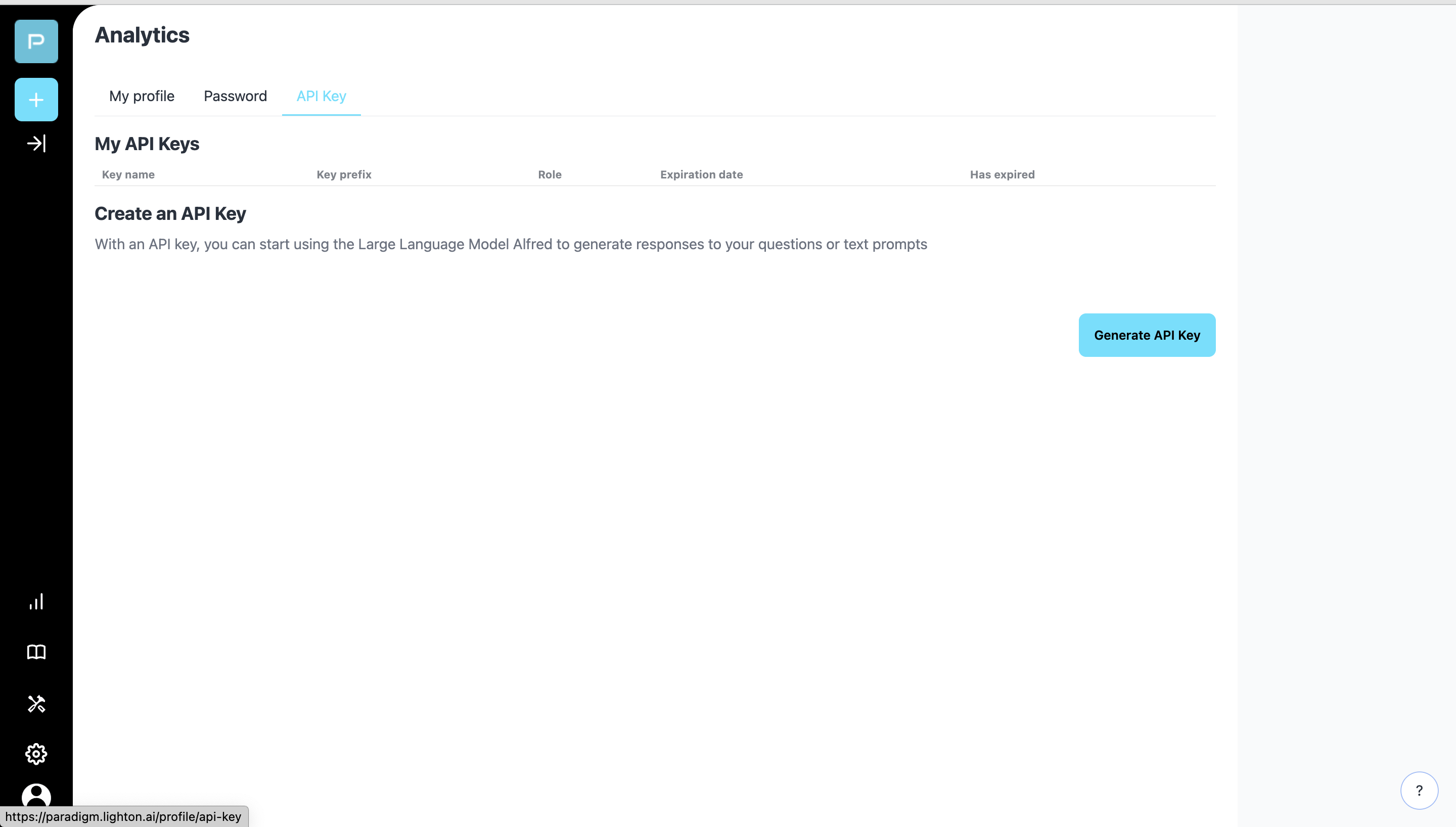
Task: Click the Key name column header
Action: pyautogui.click(x=128, y=174)
